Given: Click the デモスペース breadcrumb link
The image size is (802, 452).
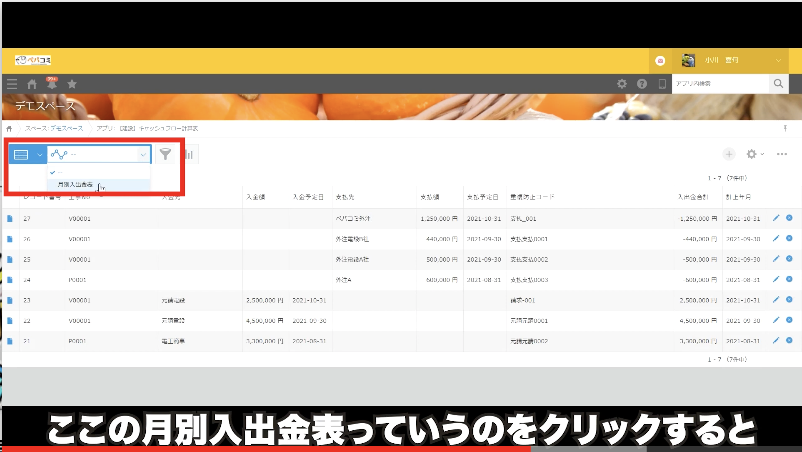Looking at the screenshot, I should coord(56,128).
